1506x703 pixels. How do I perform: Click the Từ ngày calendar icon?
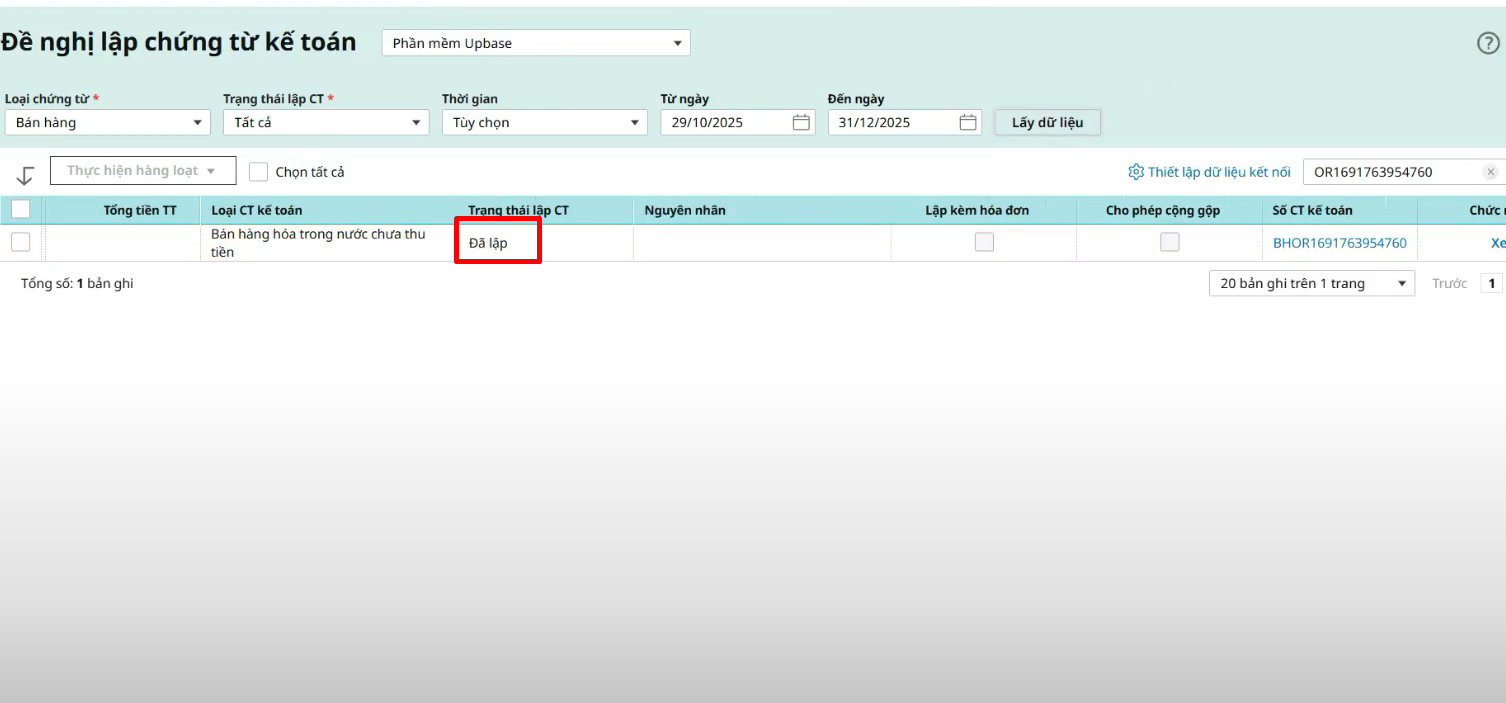(800, 122)
